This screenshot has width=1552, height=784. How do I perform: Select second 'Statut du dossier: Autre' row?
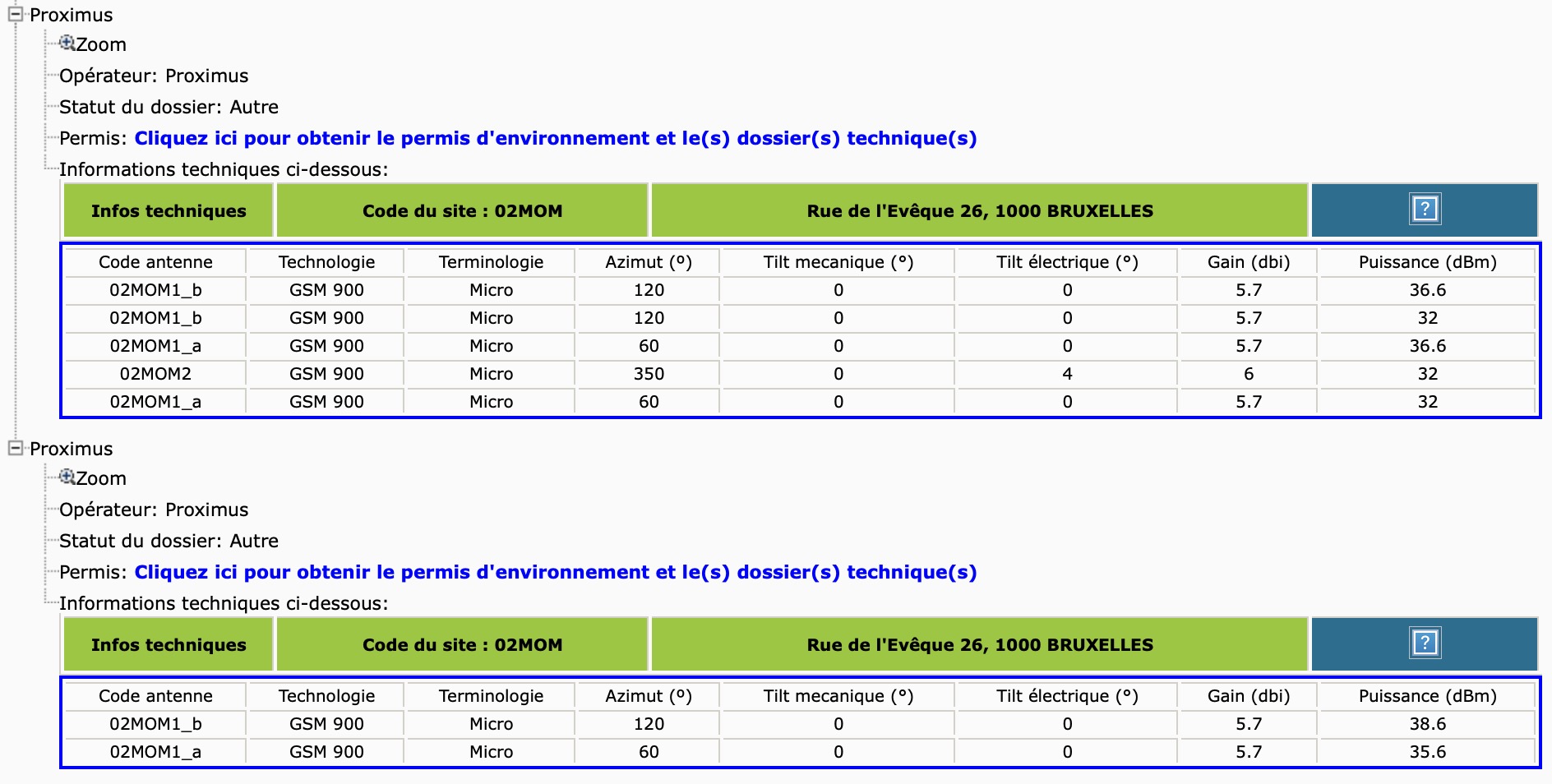pyautogui.click(x=169, y=541)
